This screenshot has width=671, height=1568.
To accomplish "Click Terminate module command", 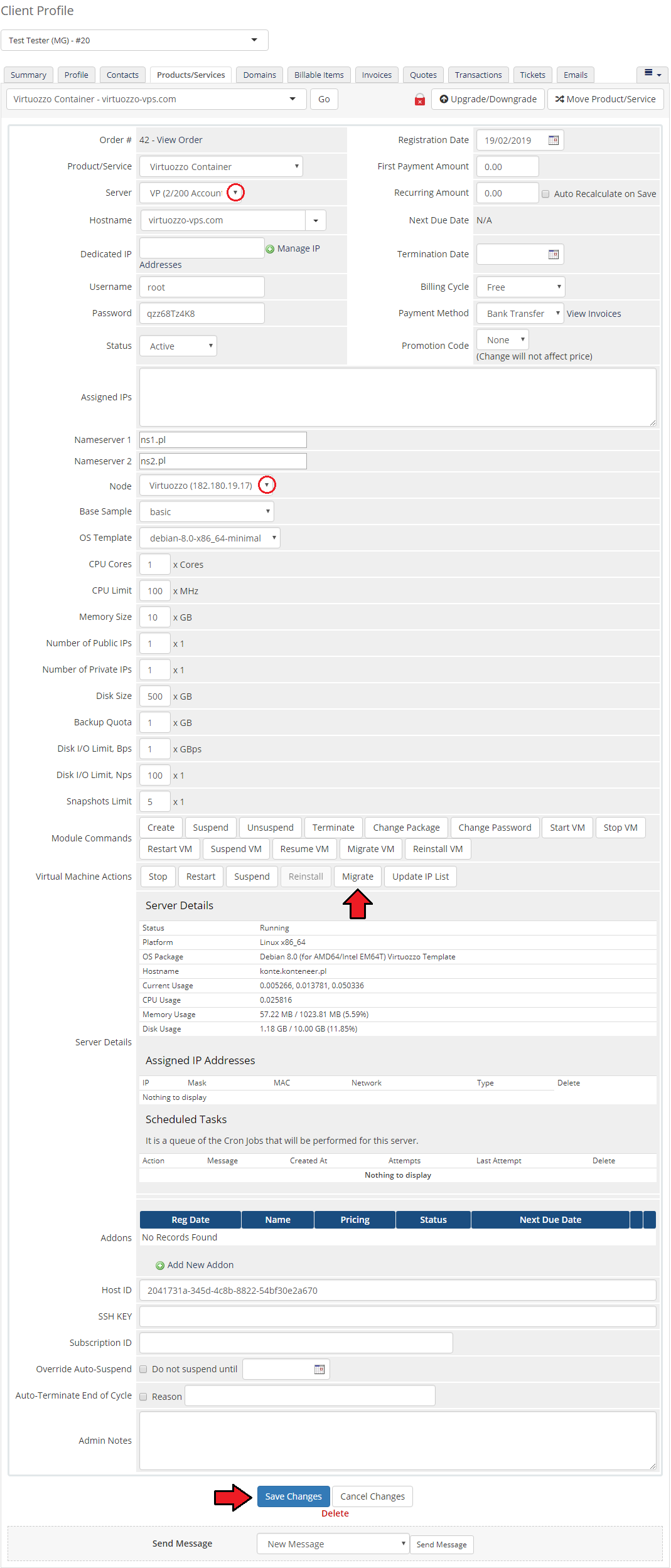I will coord(333,828).
